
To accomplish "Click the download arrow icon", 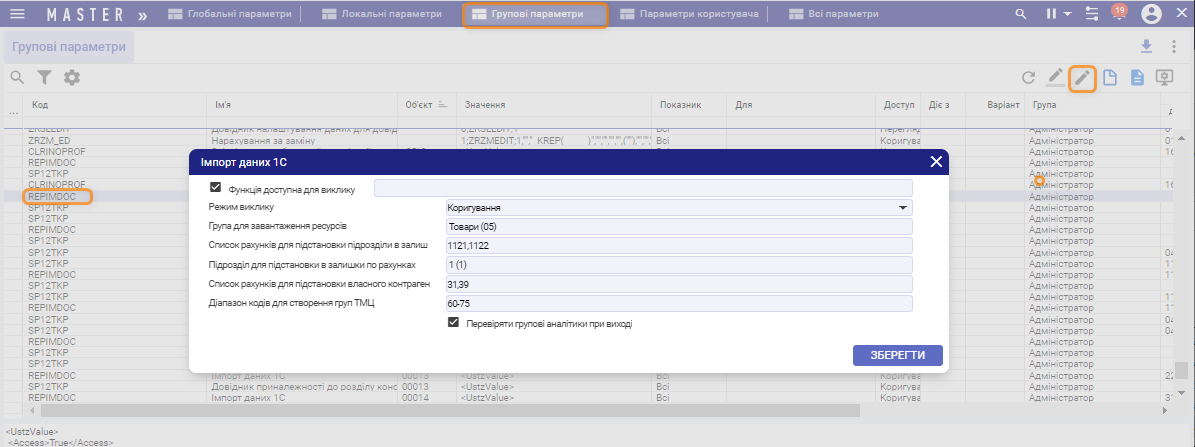I will pyautogui.click(x=1146, y=46).
